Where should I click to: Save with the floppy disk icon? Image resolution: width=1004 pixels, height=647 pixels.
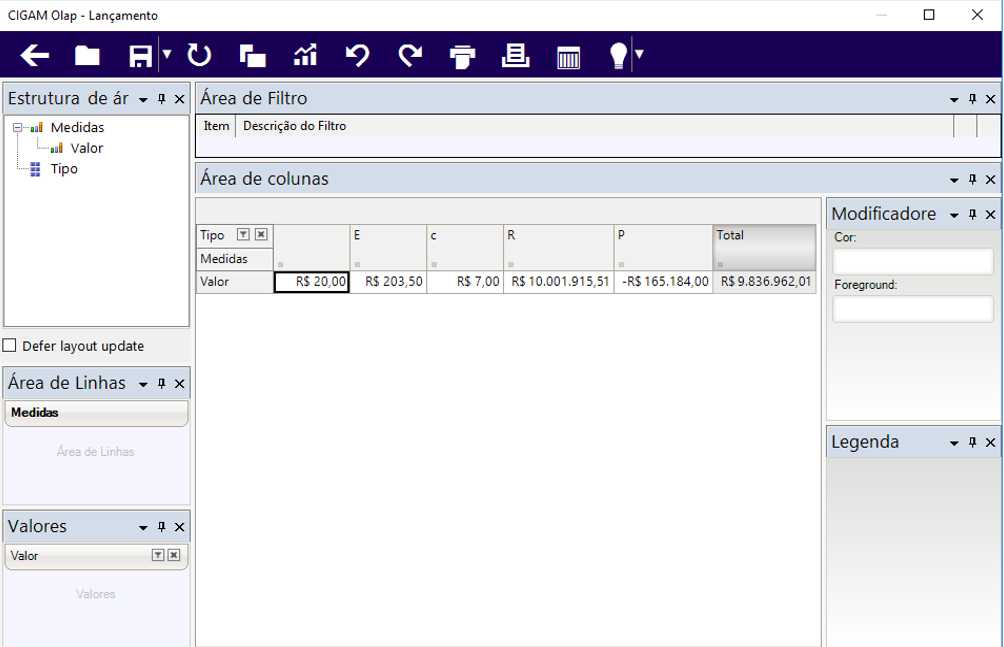141,56
